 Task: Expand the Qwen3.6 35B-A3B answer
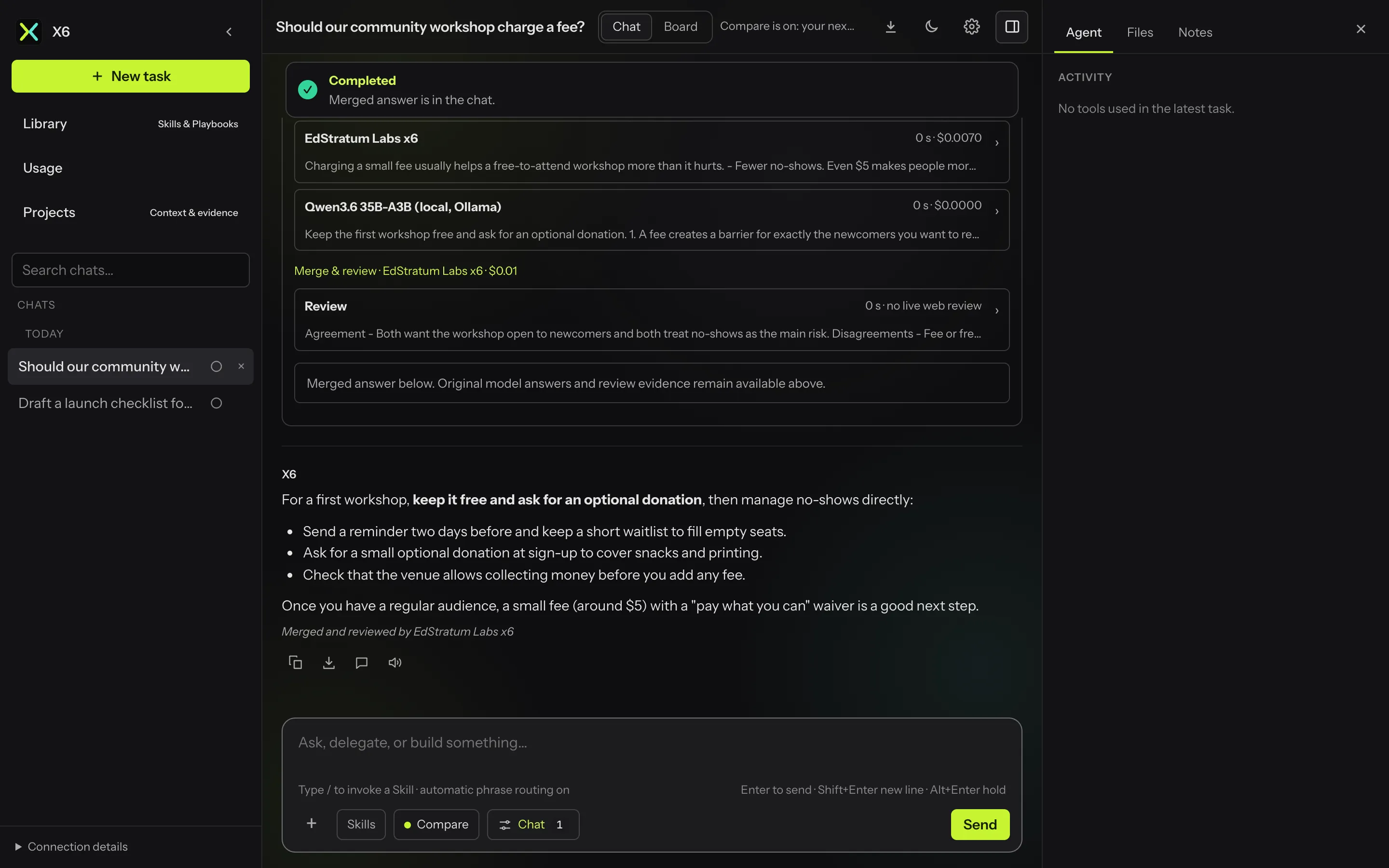(x=652, y=220)
